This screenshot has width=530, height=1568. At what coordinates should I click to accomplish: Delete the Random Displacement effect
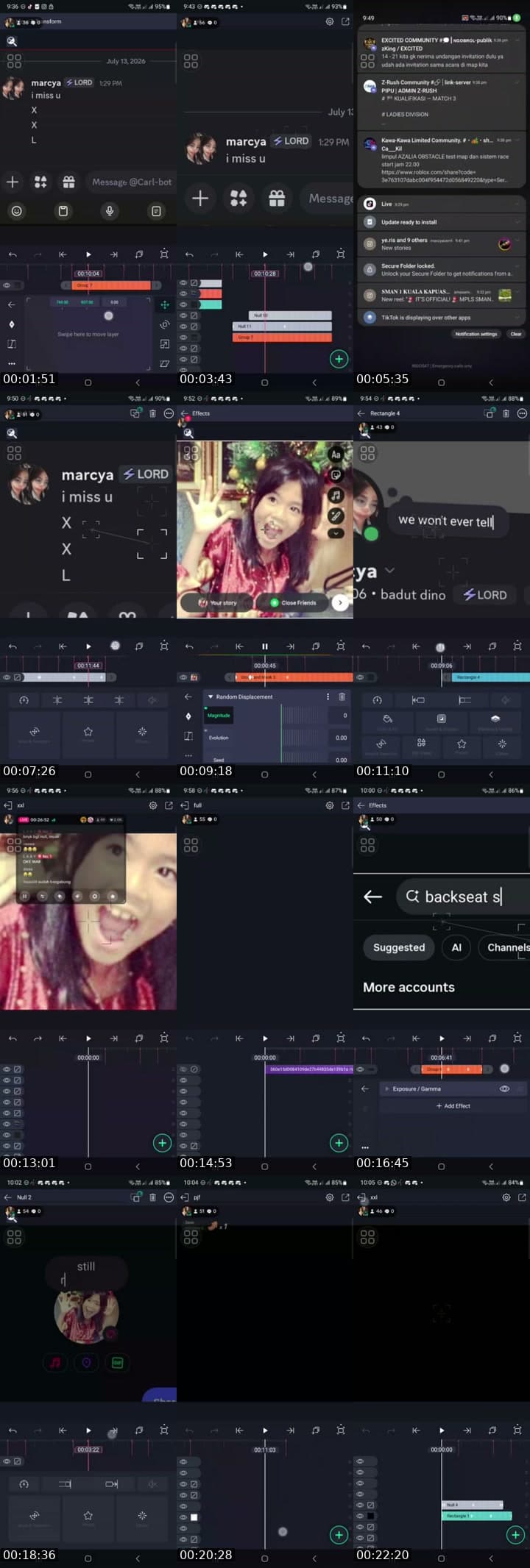click(342, 696)
